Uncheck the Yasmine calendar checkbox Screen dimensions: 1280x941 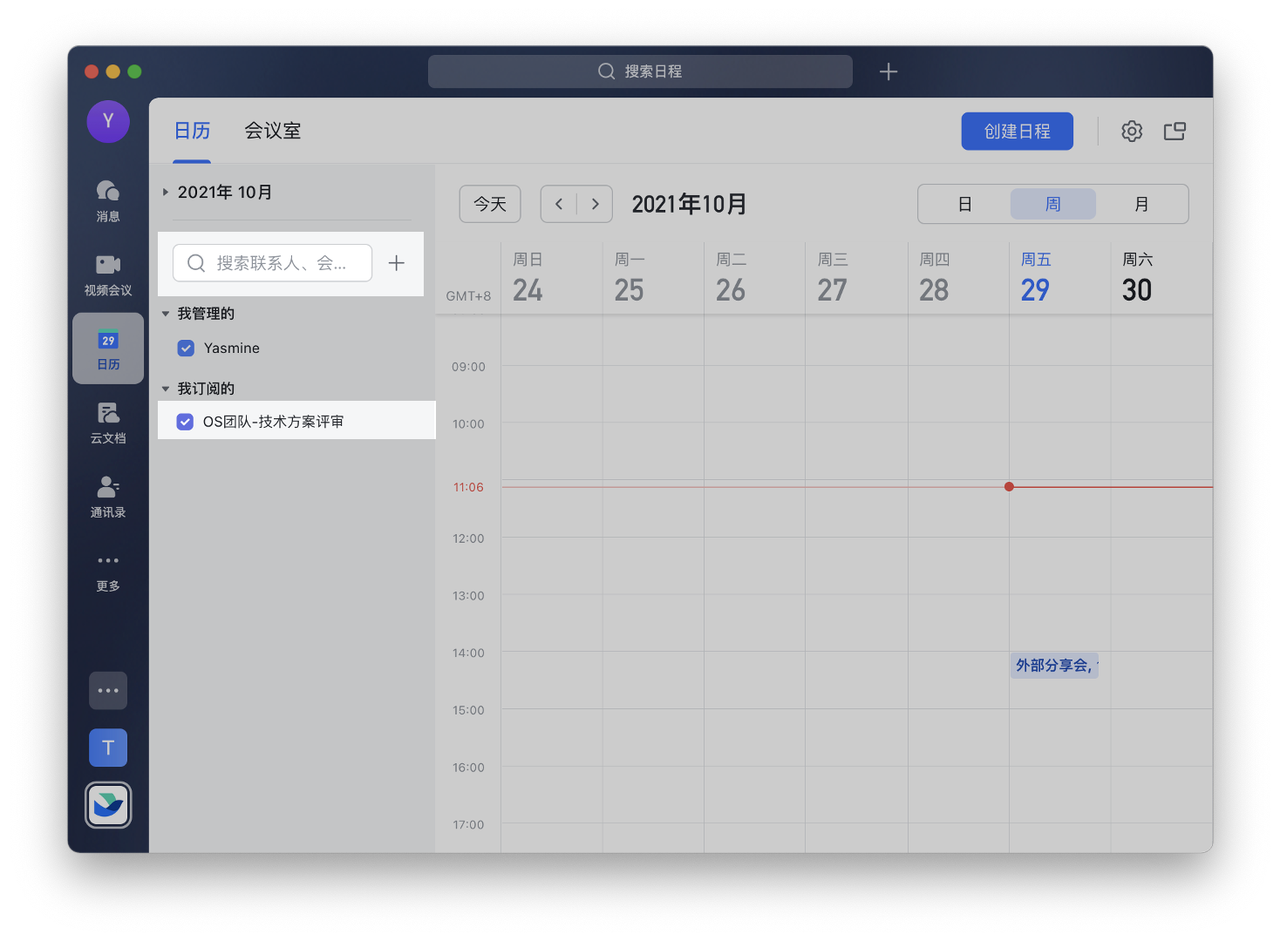tap(185, 348)
